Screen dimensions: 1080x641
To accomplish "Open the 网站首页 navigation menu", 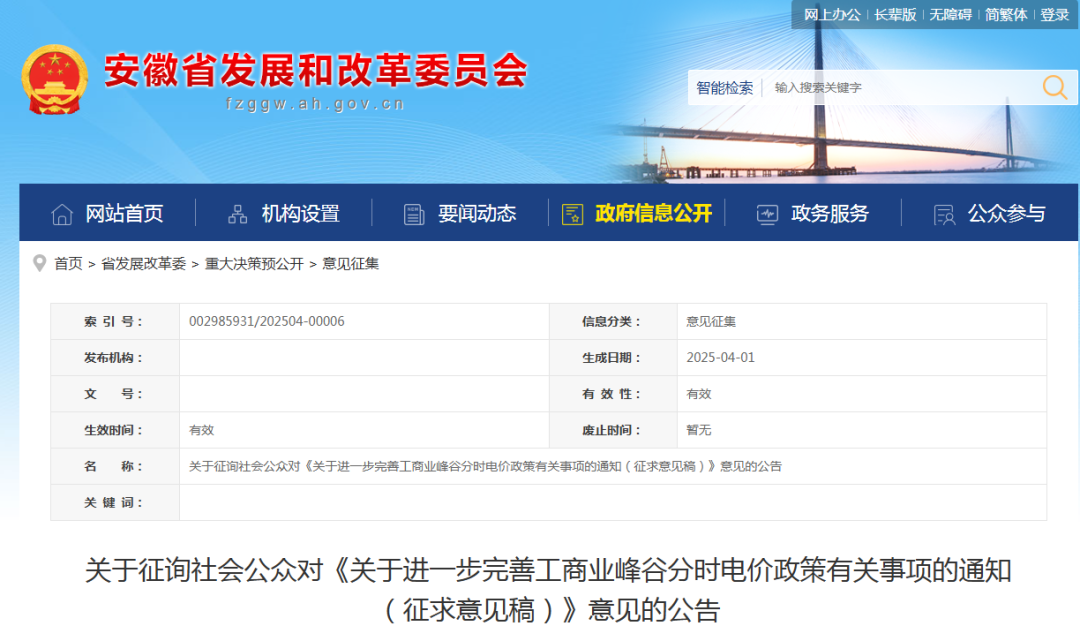I will point(124,214).
